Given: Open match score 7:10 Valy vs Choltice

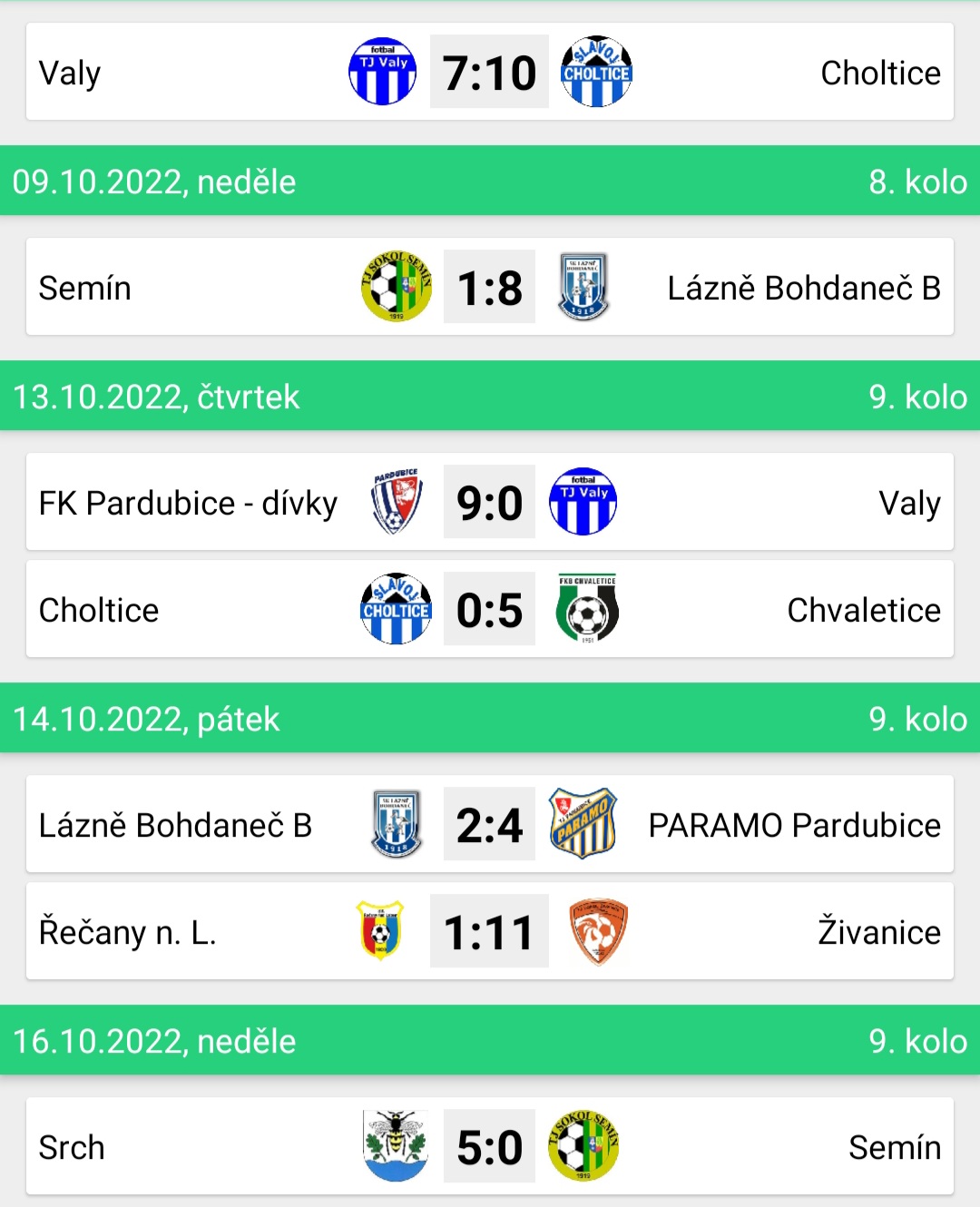Looking at the screenshot, I should (x=489, y=72).
